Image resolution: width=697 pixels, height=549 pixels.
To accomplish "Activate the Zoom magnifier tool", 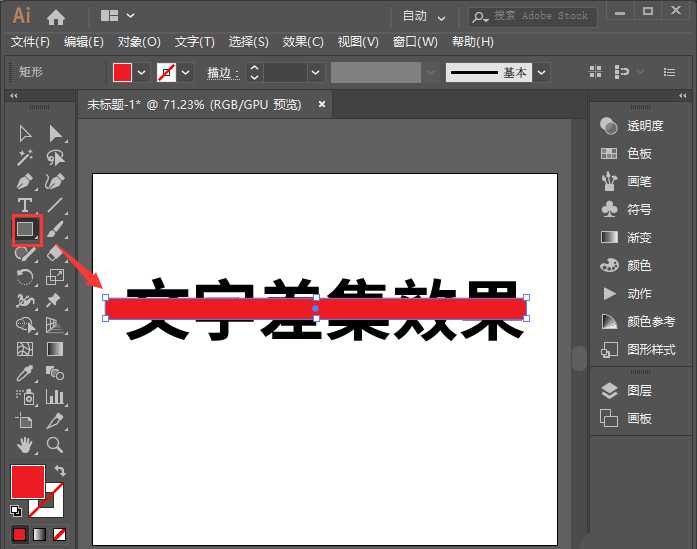I will [55, 445].
